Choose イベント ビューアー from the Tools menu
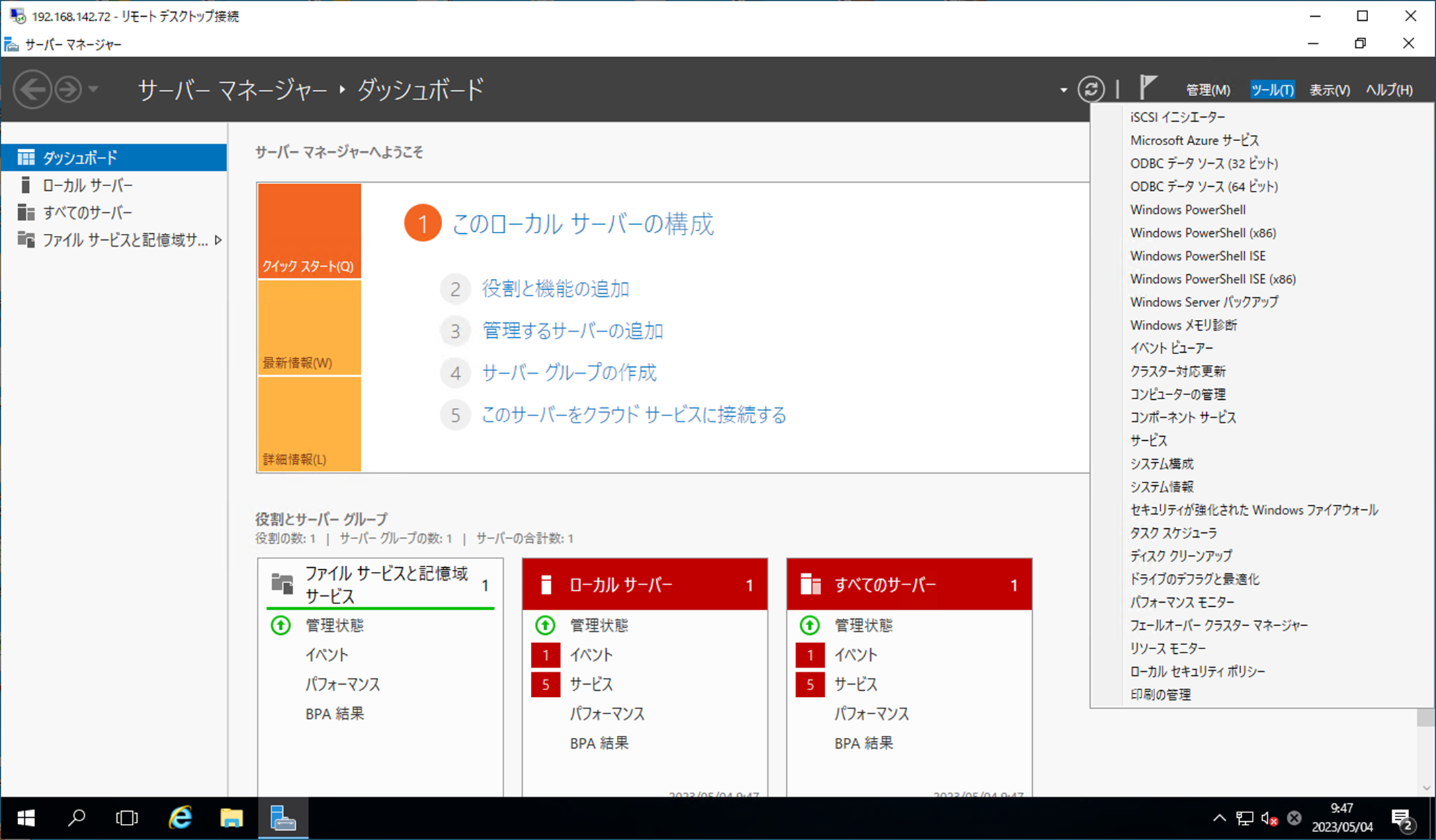 point(1171,348)
